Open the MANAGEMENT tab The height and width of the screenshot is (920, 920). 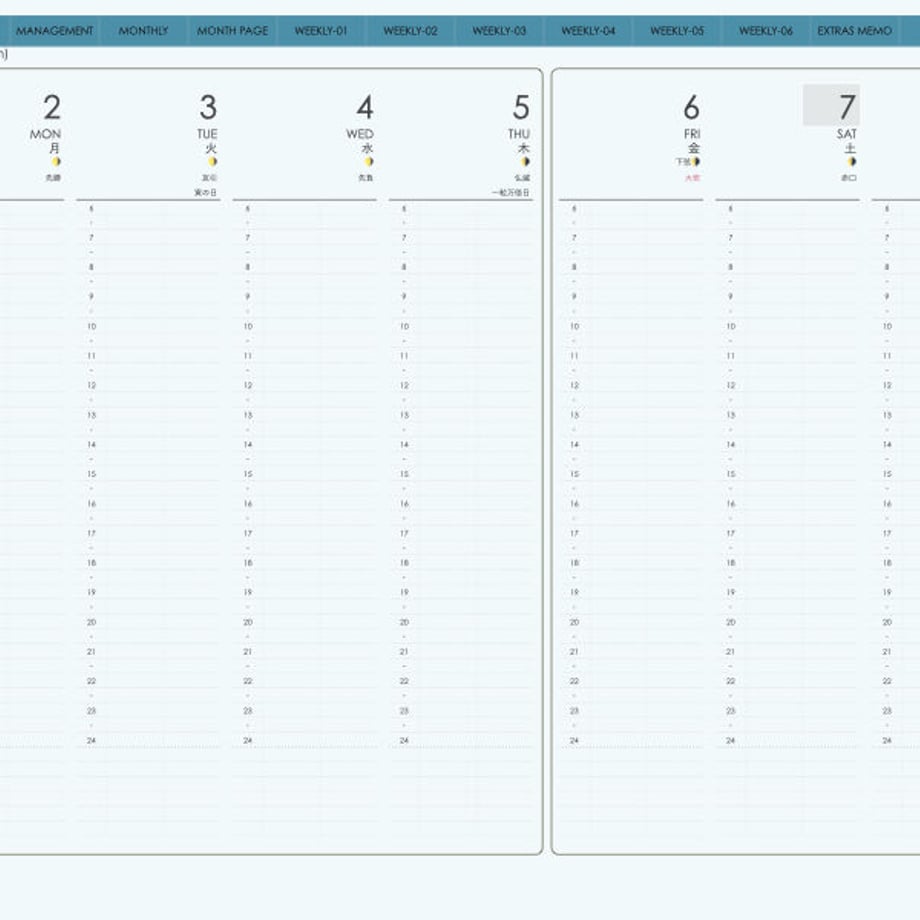coord(54,31)
